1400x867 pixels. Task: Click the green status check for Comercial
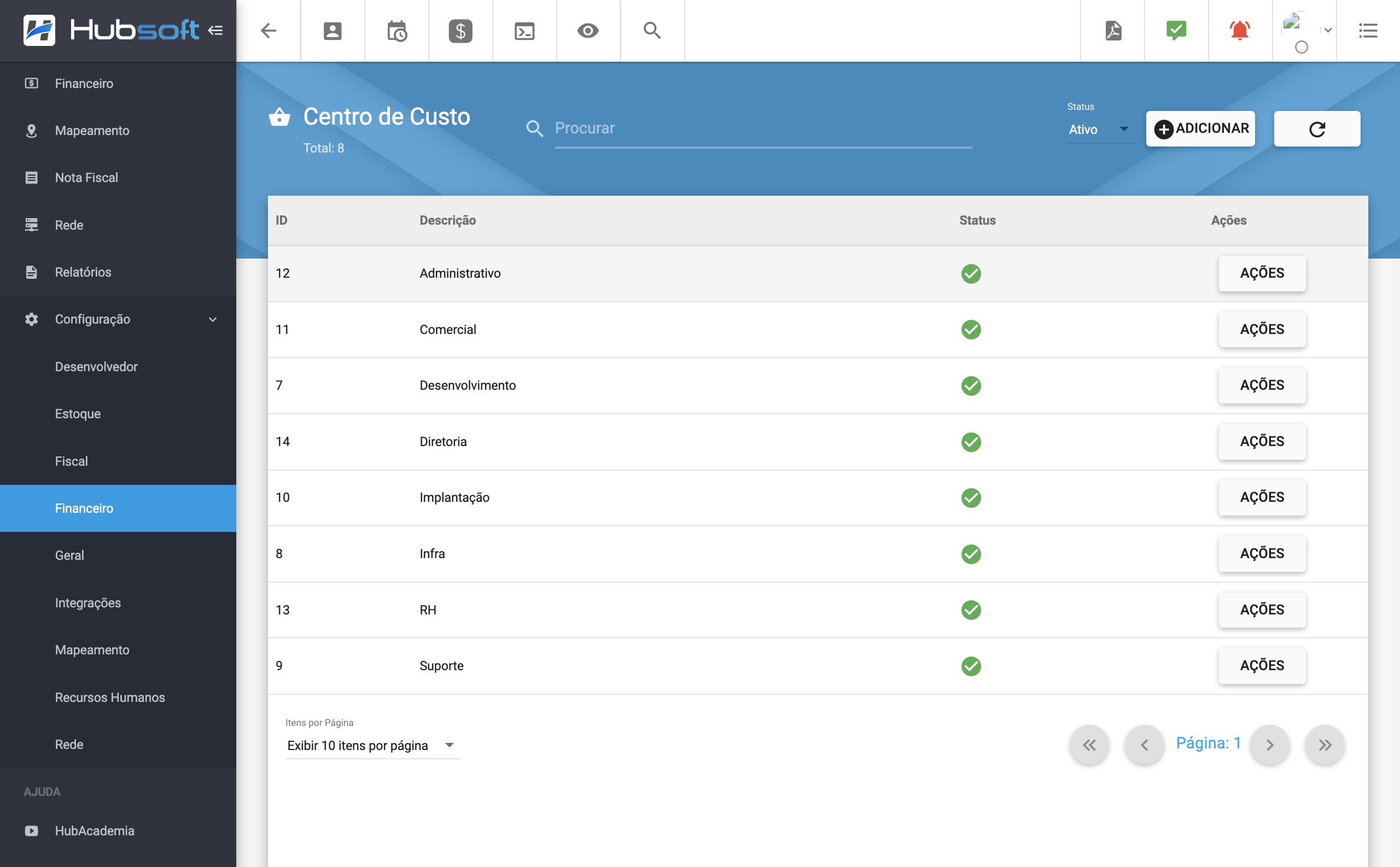click(x=971, y=330)
